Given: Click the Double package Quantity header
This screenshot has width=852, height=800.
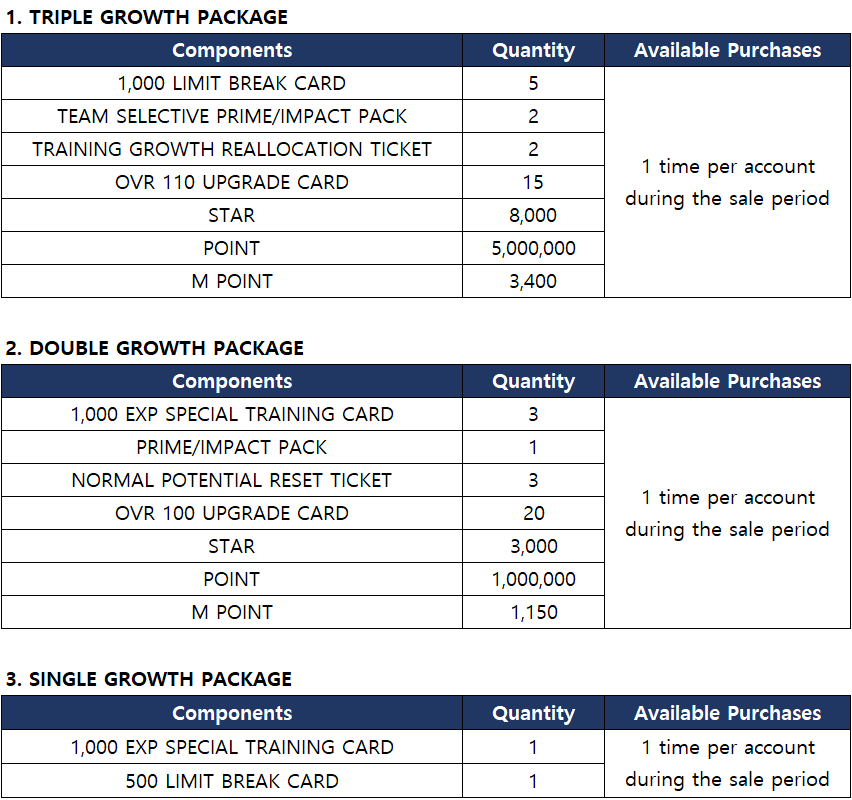Looking at the screenshot, I should 533,381.
